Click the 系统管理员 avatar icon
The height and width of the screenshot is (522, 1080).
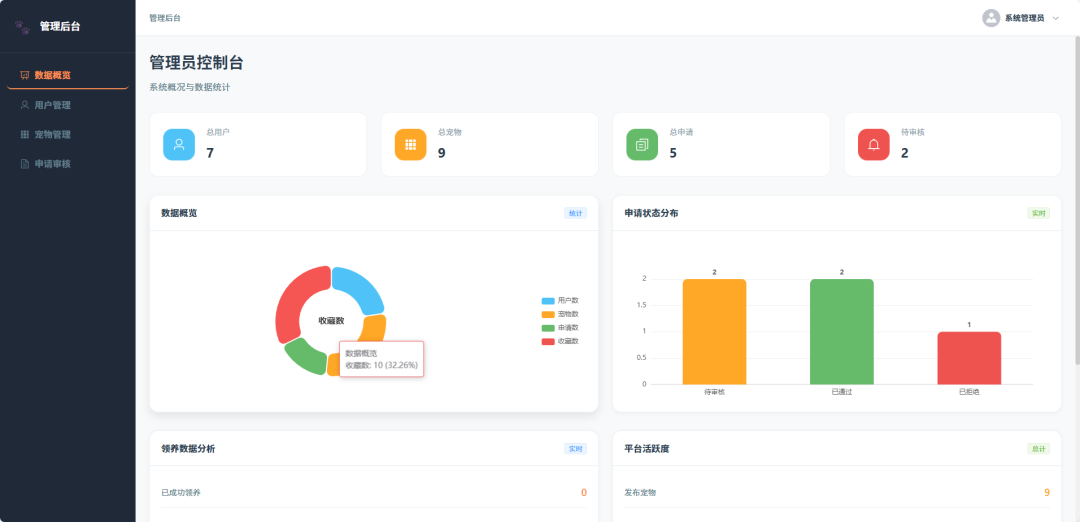tap(990, 18)
